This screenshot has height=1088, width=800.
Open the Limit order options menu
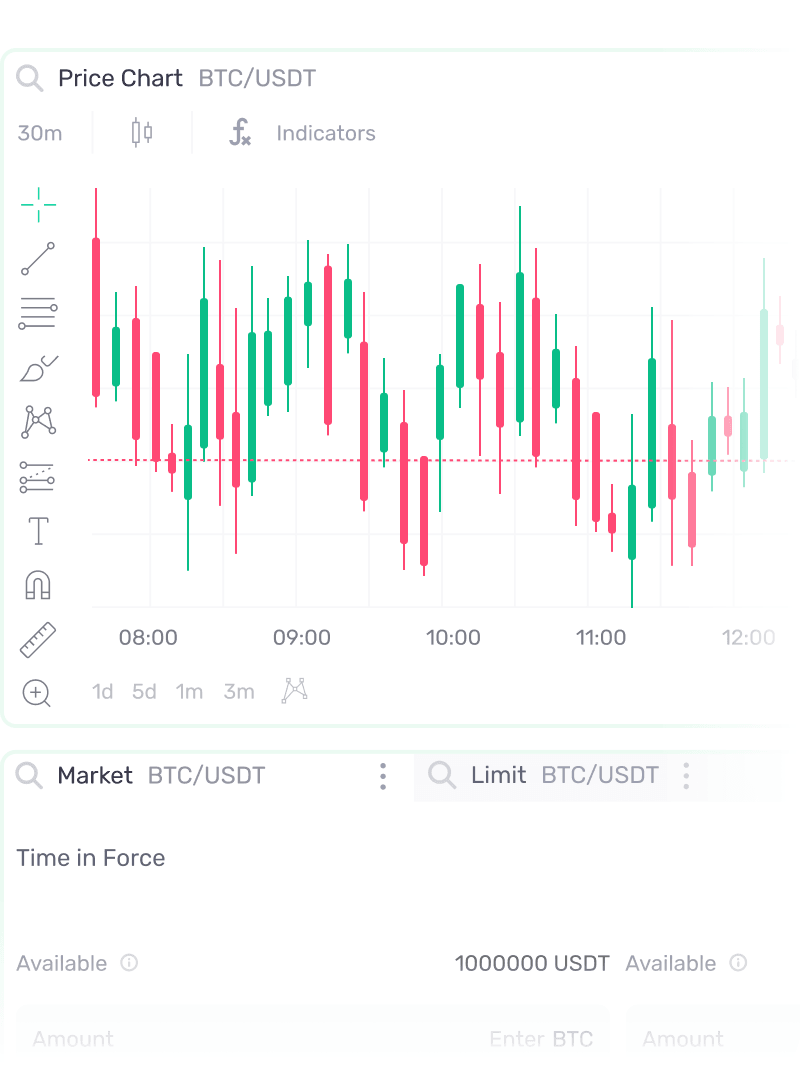pos(687,776)
